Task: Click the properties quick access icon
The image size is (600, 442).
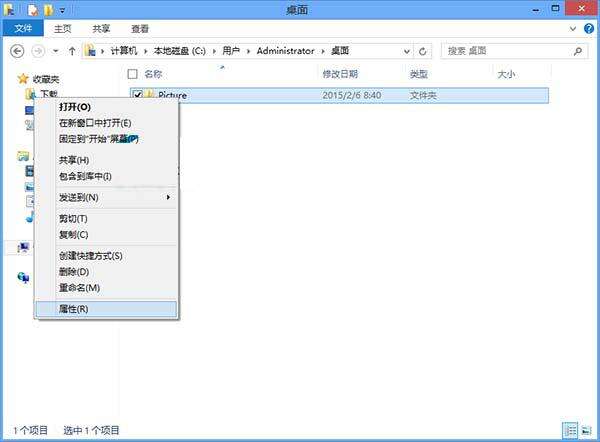Action: [33, 10]
